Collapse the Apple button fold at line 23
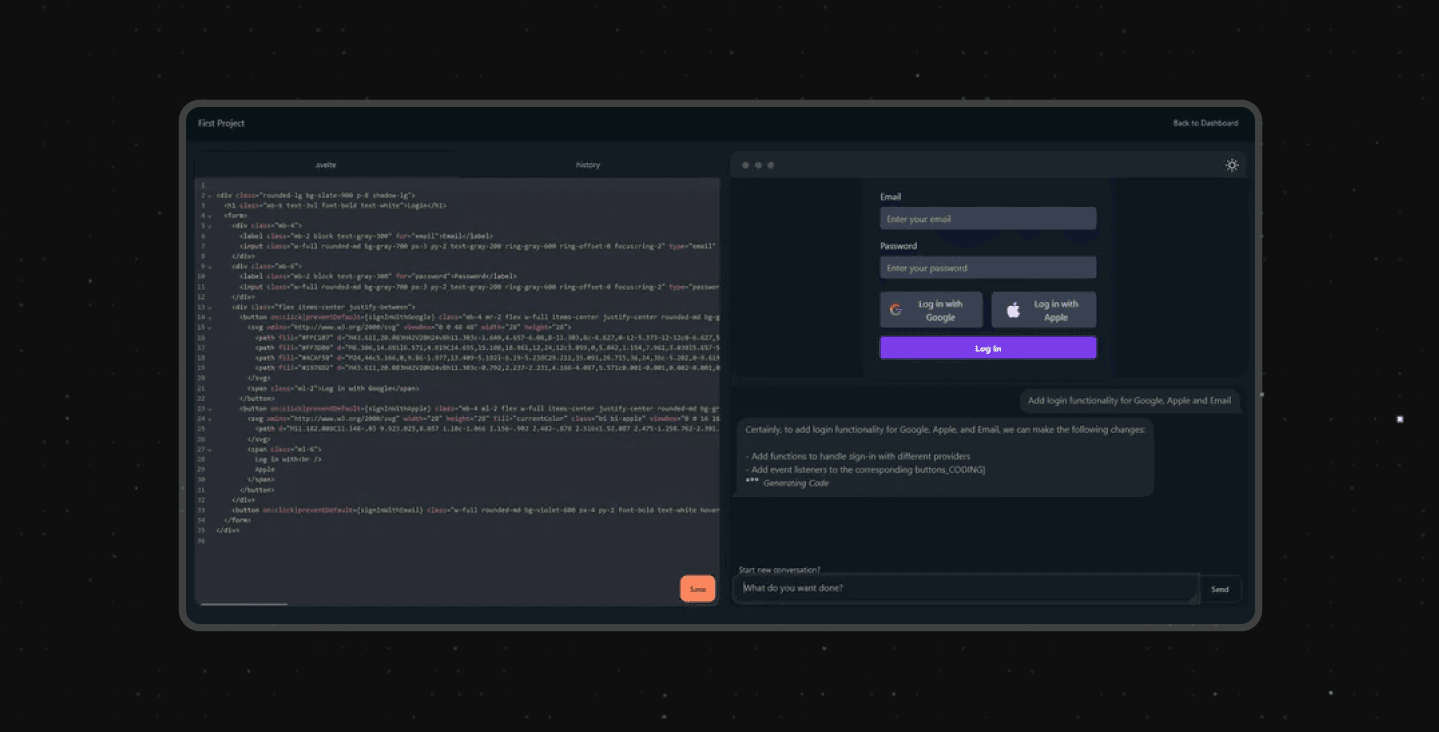The width and height of the screenshot is (1439, 732). tap(210, 409)
